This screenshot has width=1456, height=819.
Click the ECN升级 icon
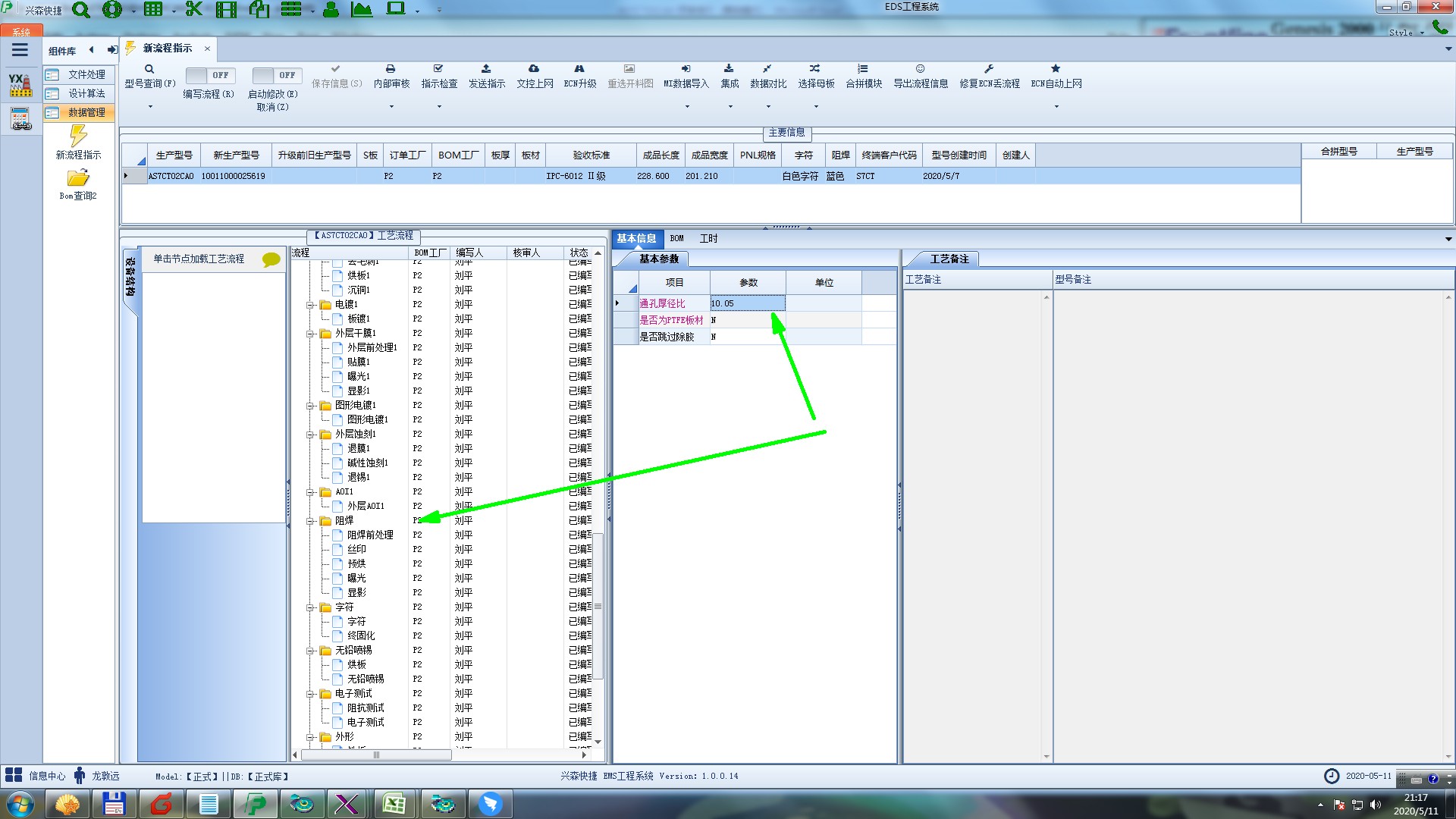click(579, 69)
